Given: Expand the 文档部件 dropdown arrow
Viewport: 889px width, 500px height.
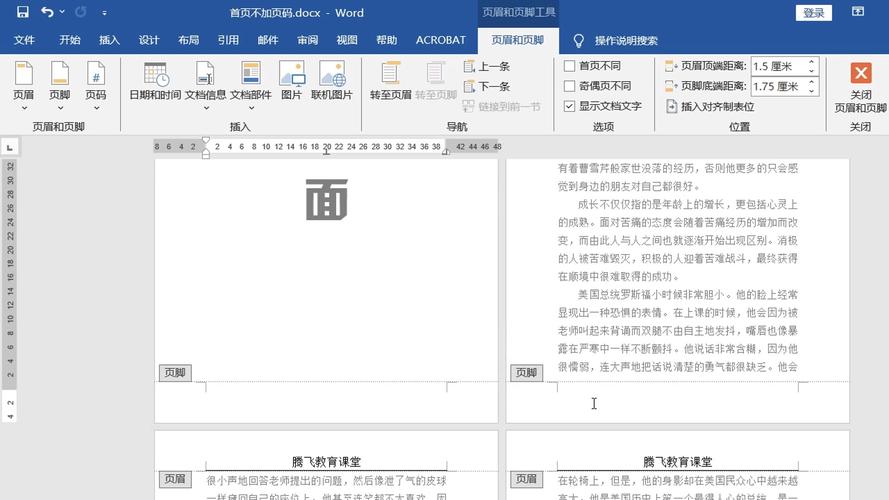Looking at the screenshot, I should [x=251, y=108].
